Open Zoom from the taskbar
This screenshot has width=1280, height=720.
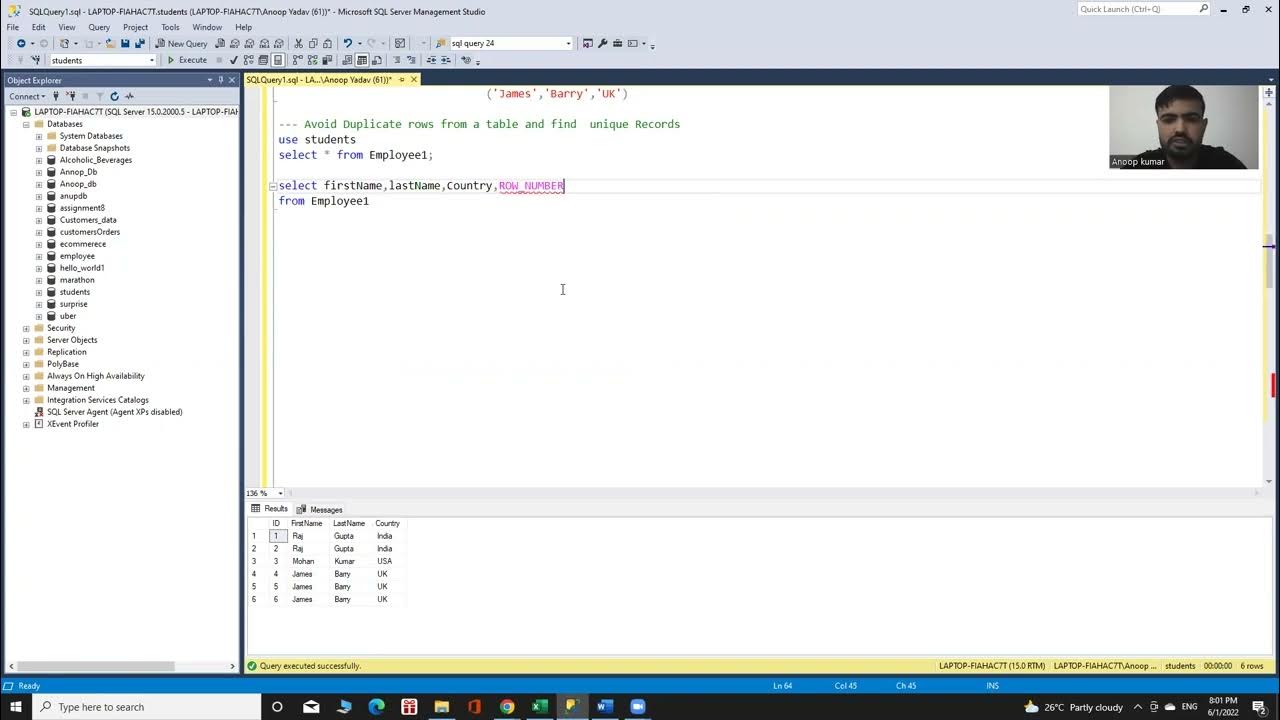pyautogui.click(x=637, y=707)
